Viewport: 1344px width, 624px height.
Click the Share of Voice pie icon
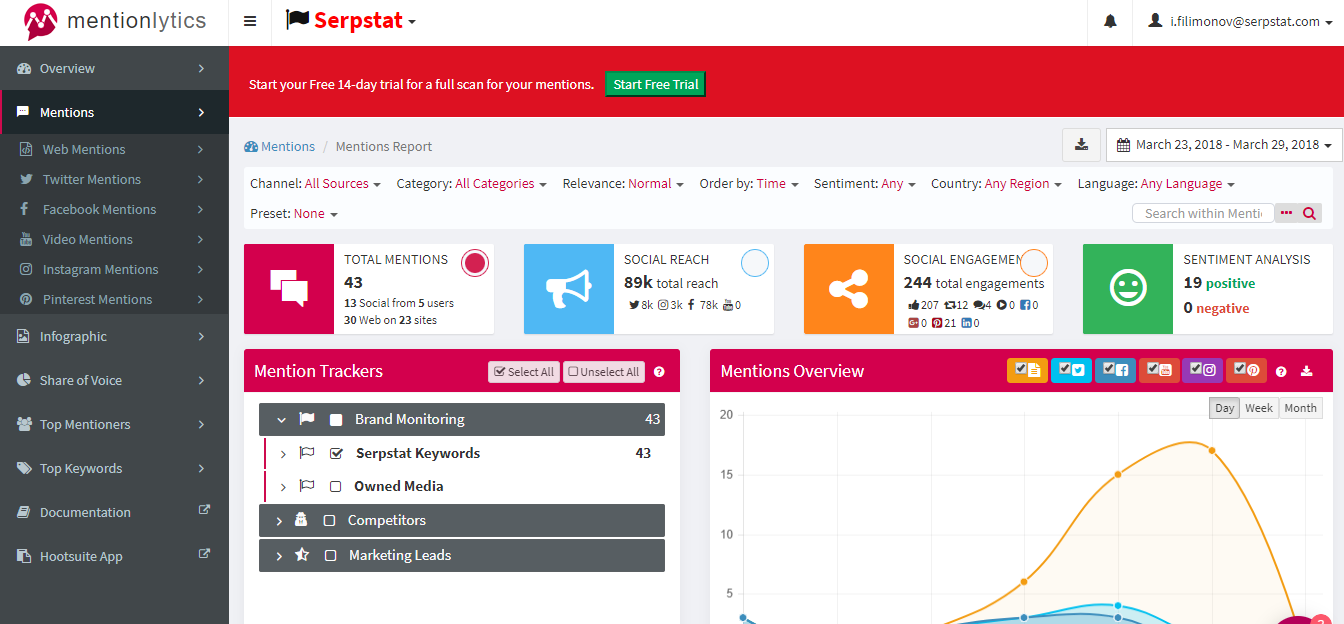coord(24,381)
